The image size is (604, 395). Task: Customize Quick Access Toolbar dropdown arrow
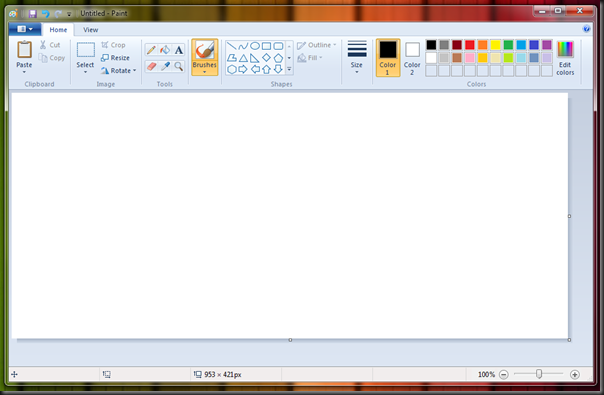[x=69, y=14]
